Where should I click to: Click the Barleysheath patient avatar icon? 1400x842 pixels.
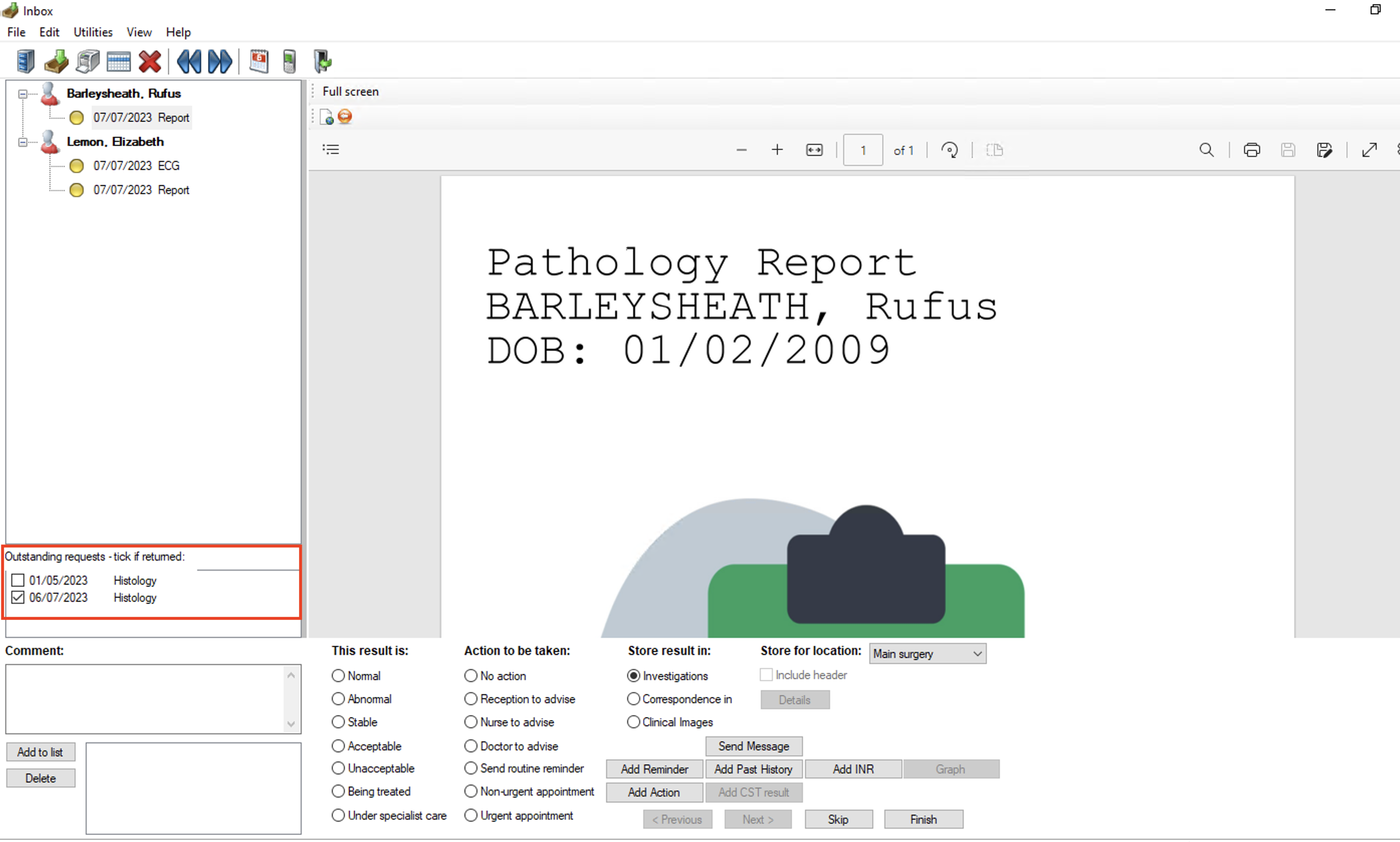(50, 93)
